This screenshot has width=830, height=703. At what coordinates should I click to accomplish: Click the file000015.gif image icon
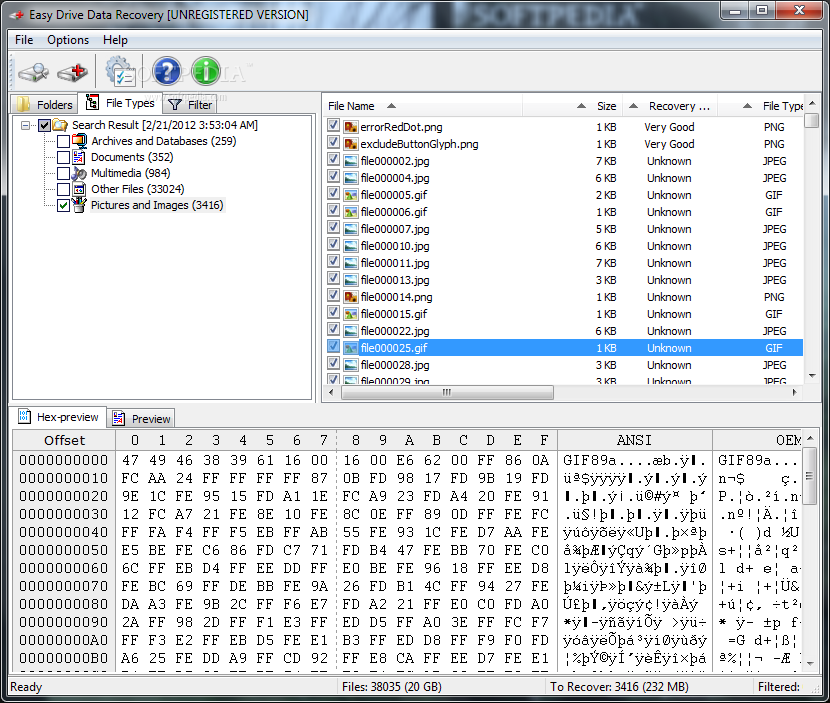click(350, 314)
